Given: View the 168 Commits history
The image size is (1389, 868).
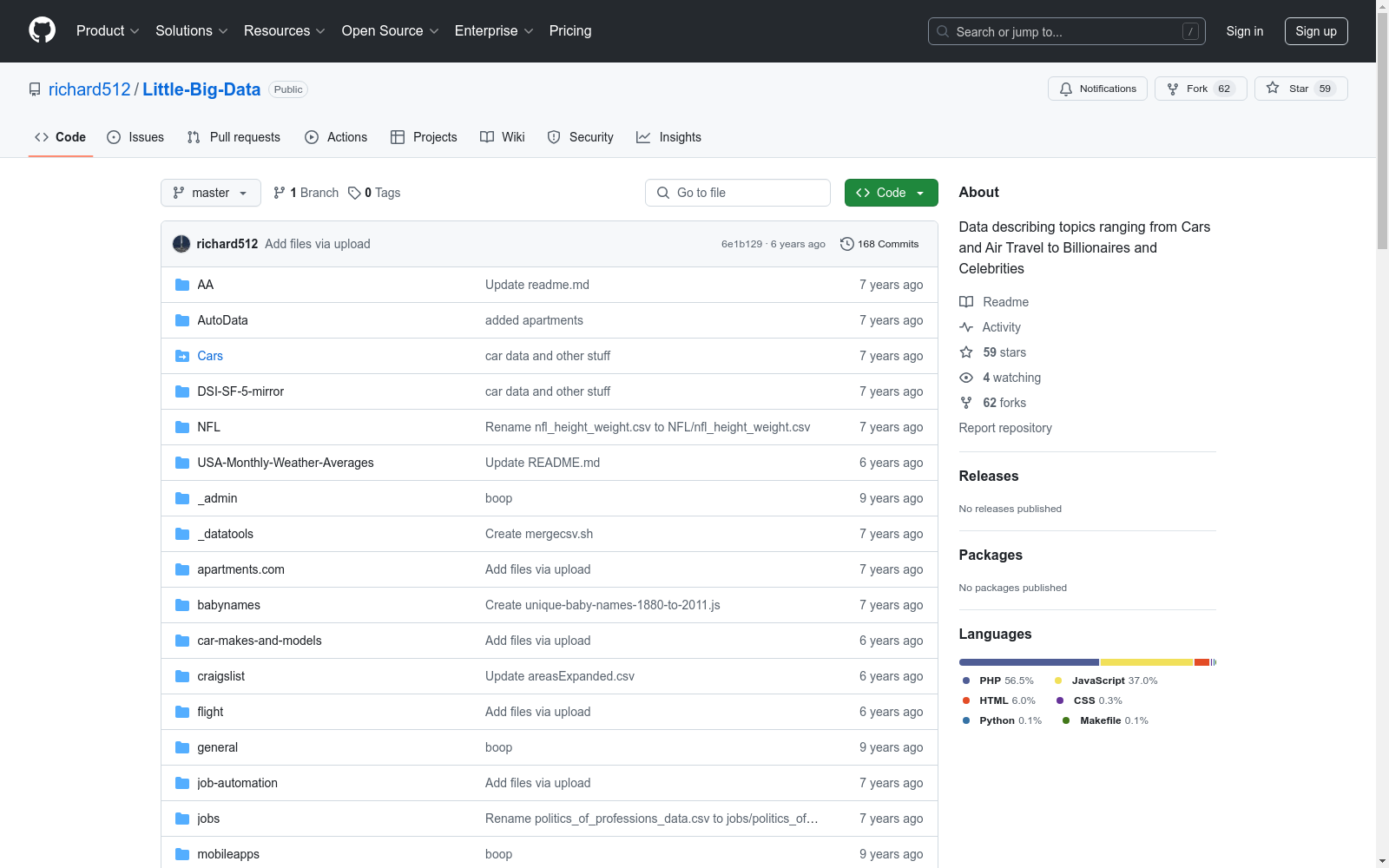Looking at the screenshot, I should pyautogui.click(x=879, y=244).
